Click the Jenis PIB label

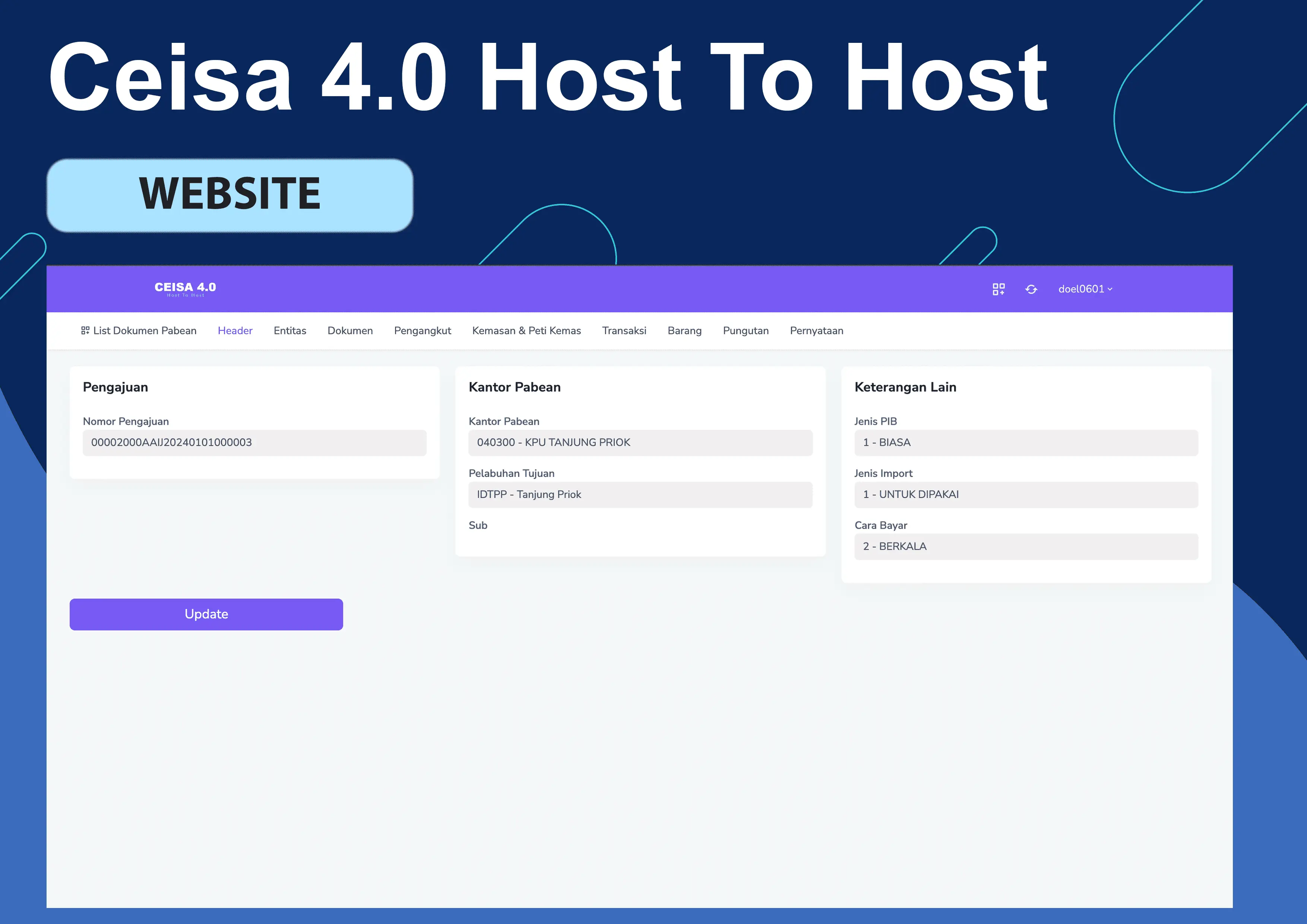click(876, 421)
